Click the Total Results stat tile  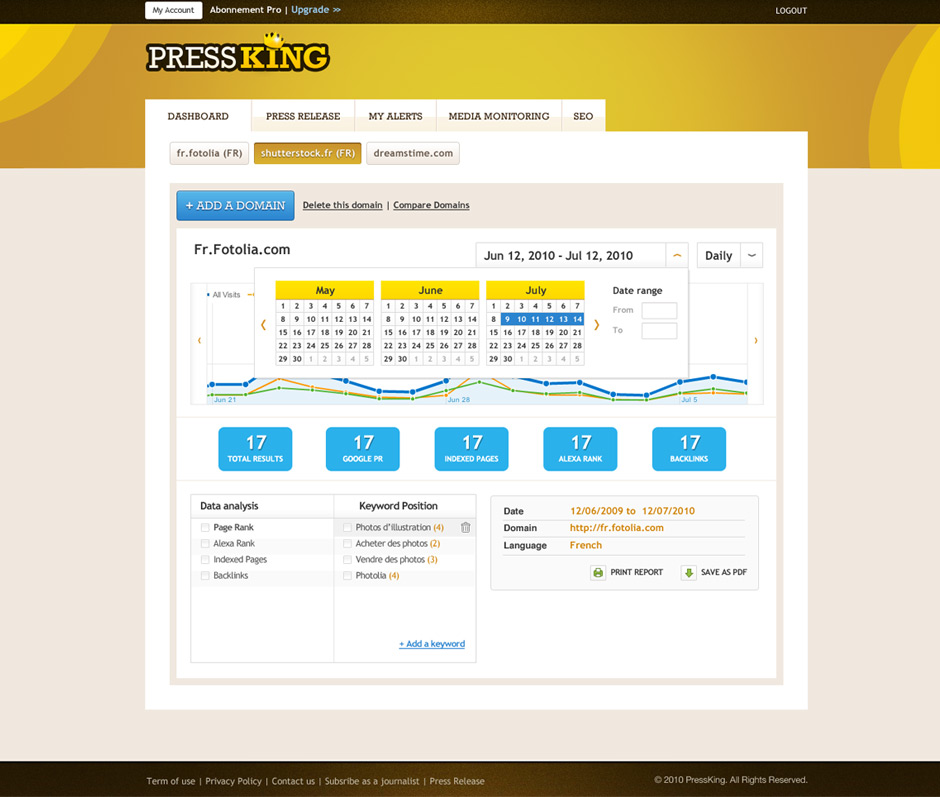coord(255,449)
